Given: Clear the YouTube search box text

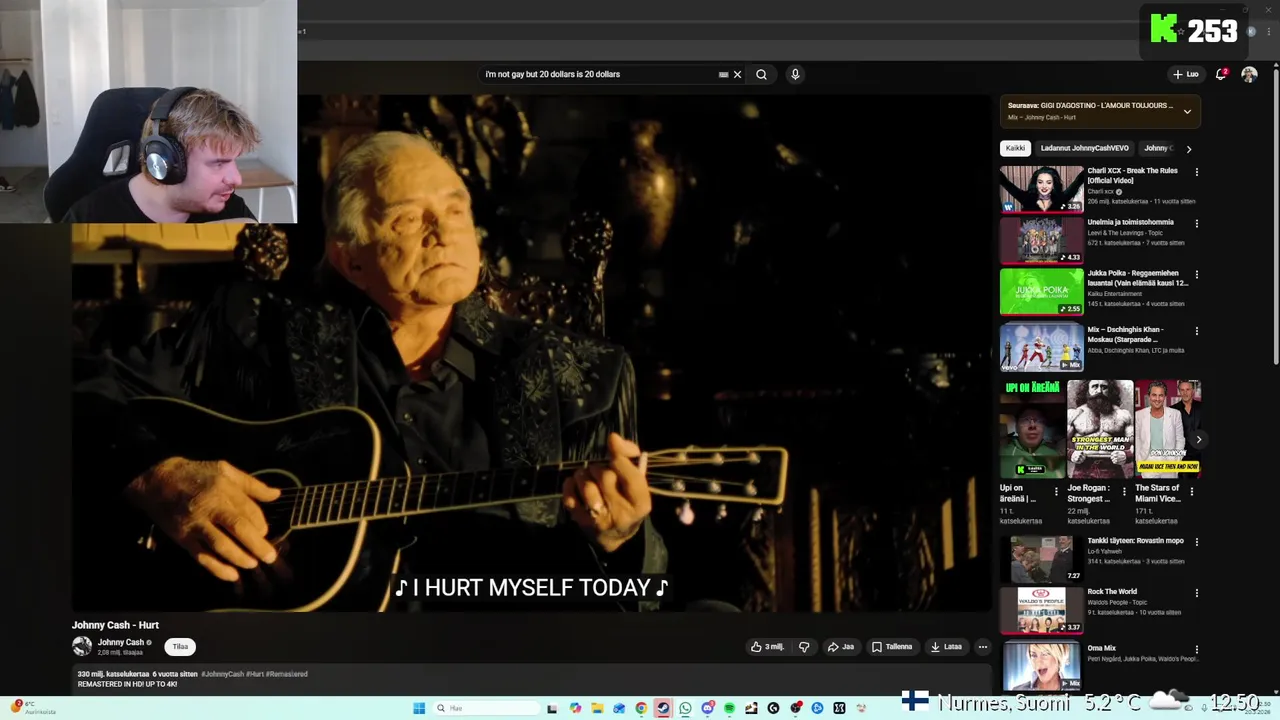Looking at the screenshot, I should [x=737, y=74].
